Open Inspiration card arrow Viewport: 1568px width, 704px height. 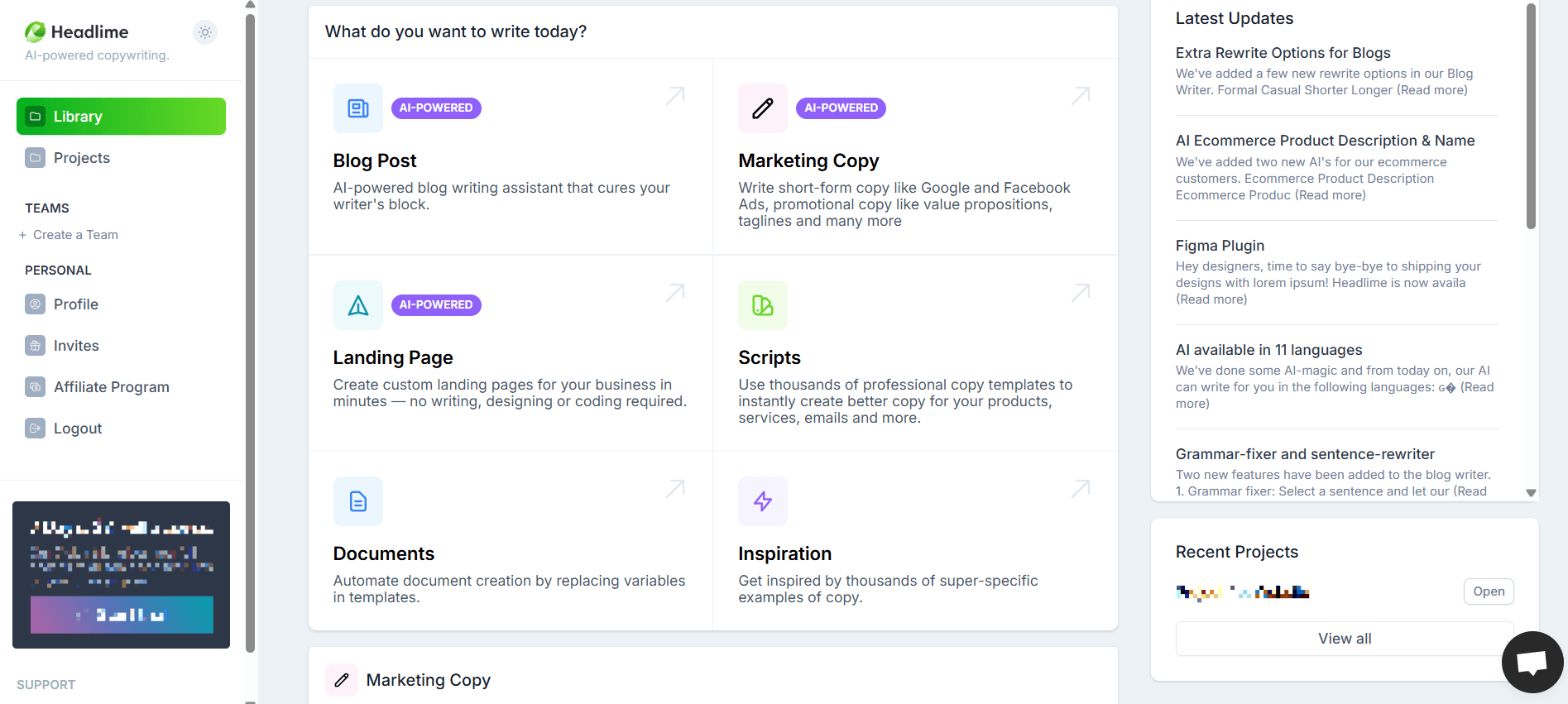pyautogui.click(x=1081, y=489)
